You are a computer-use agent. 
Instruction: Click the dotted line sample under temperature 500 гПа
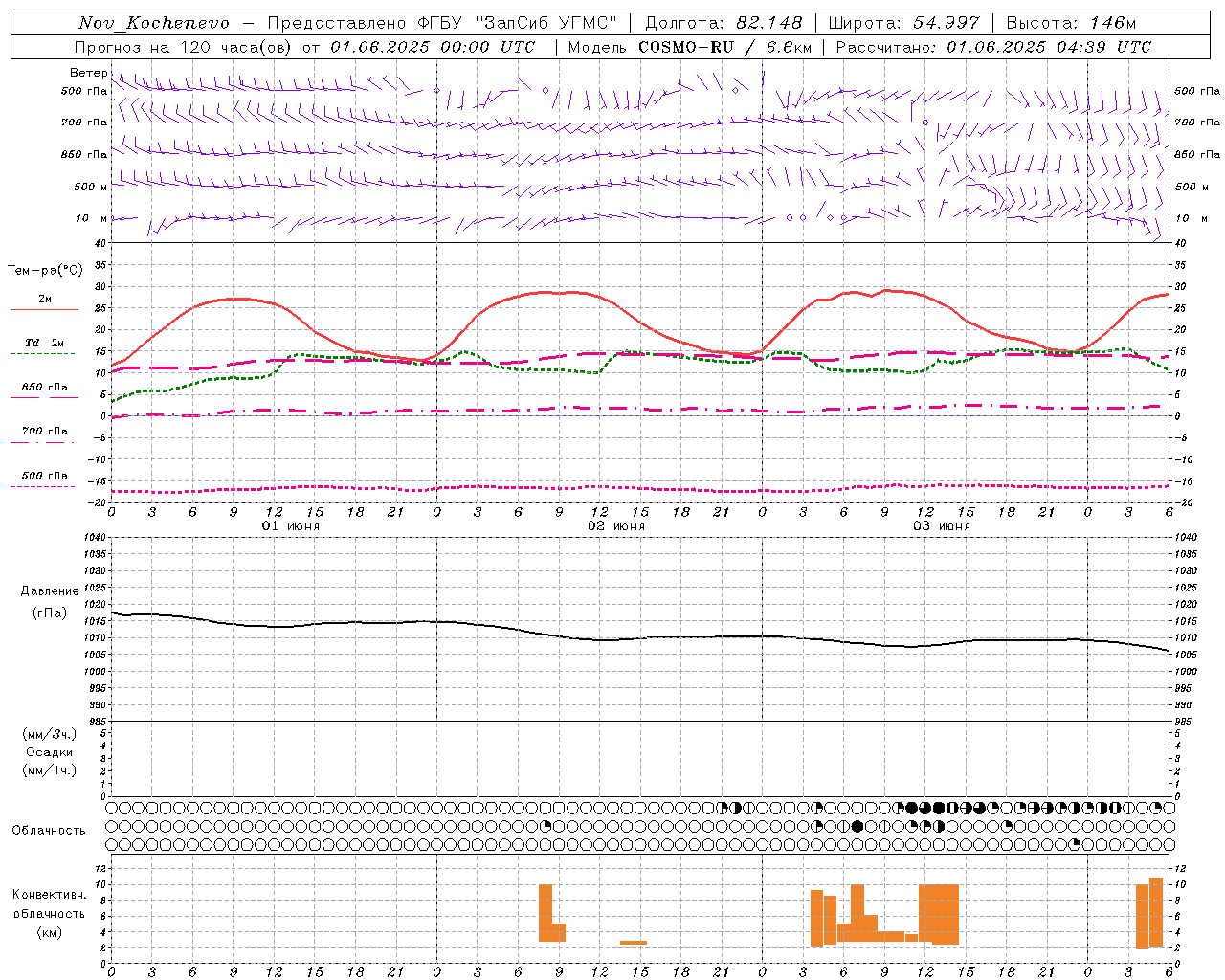(43, 486)
